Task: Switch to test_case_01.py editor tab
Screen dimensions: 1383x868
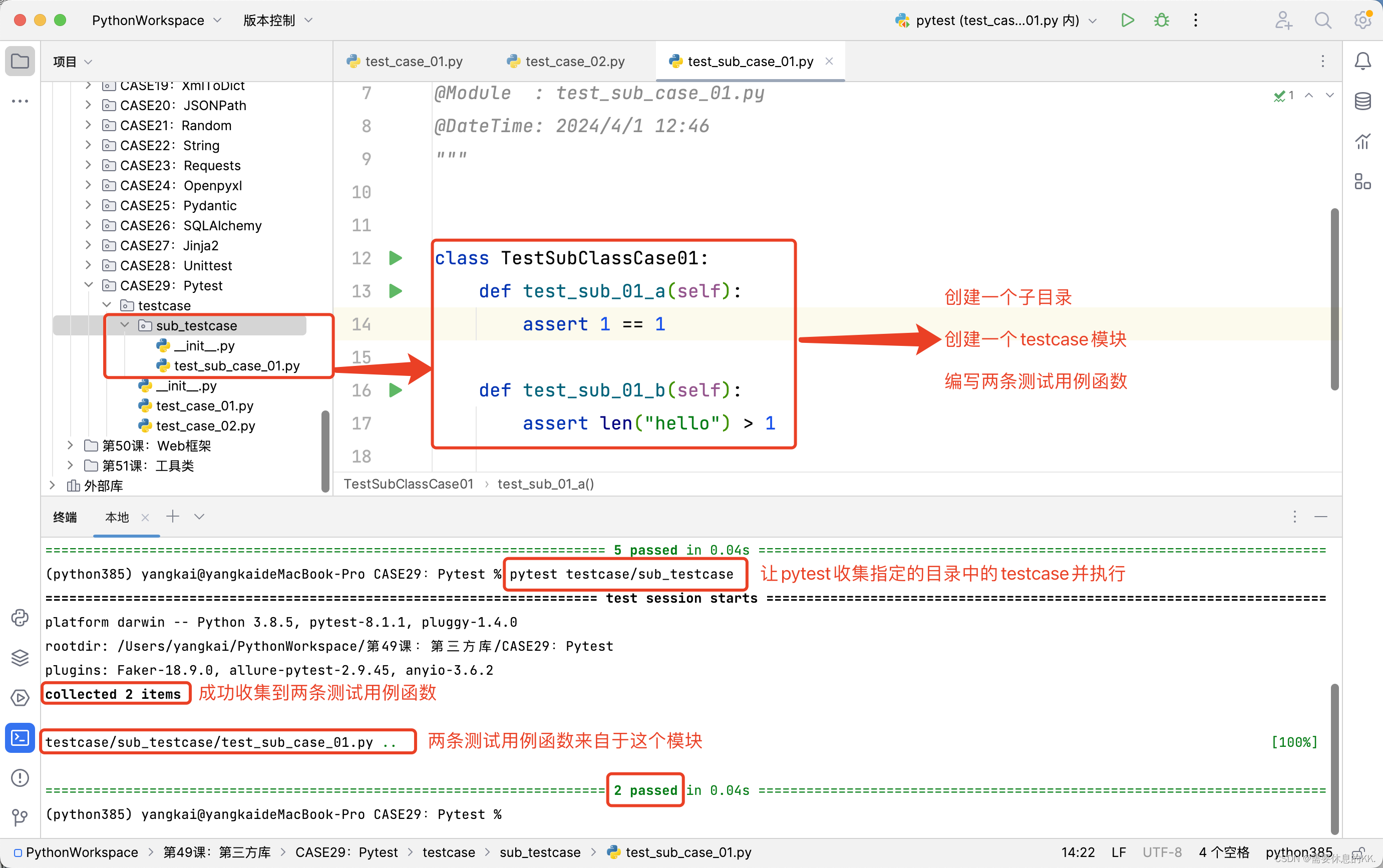Action: 405,62
